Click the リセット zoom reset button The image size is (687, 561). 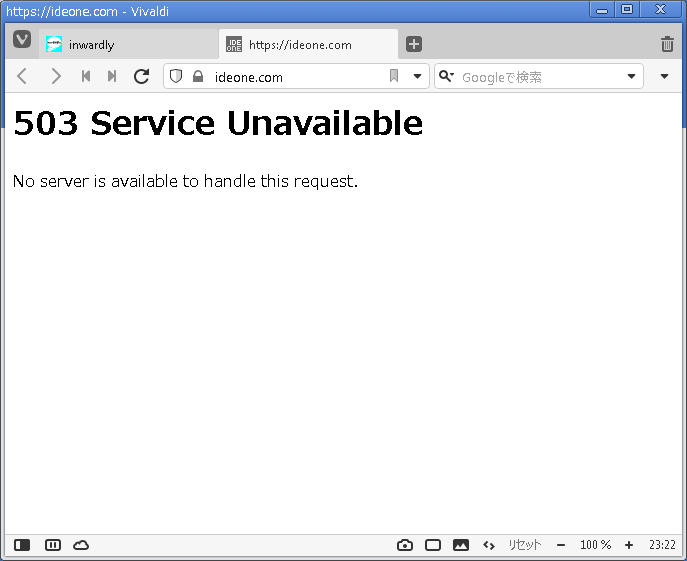coord(524,545)
